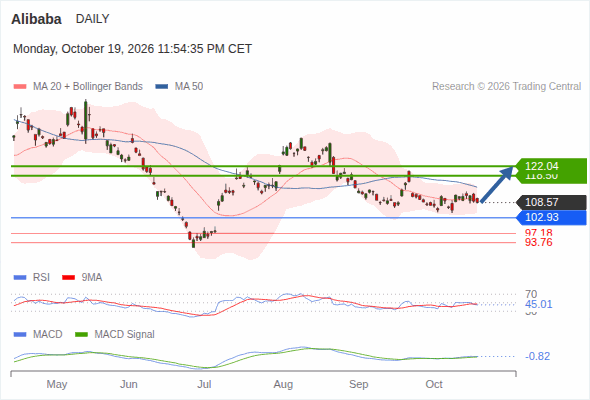Click the RSI legend label
The height and width of the screenshot is (400, 590).
click(x=41, y=278)
